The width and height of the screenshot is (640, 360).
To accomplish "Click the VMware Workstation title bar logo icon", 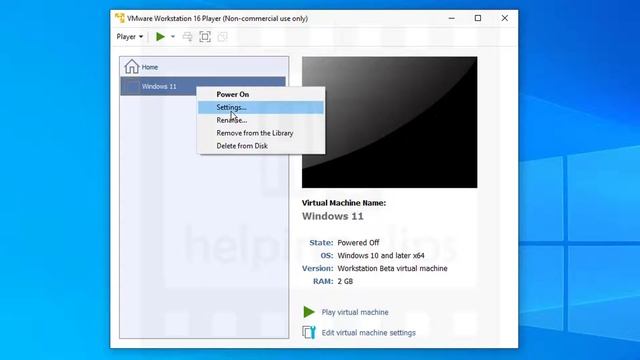I will [120, 18].
